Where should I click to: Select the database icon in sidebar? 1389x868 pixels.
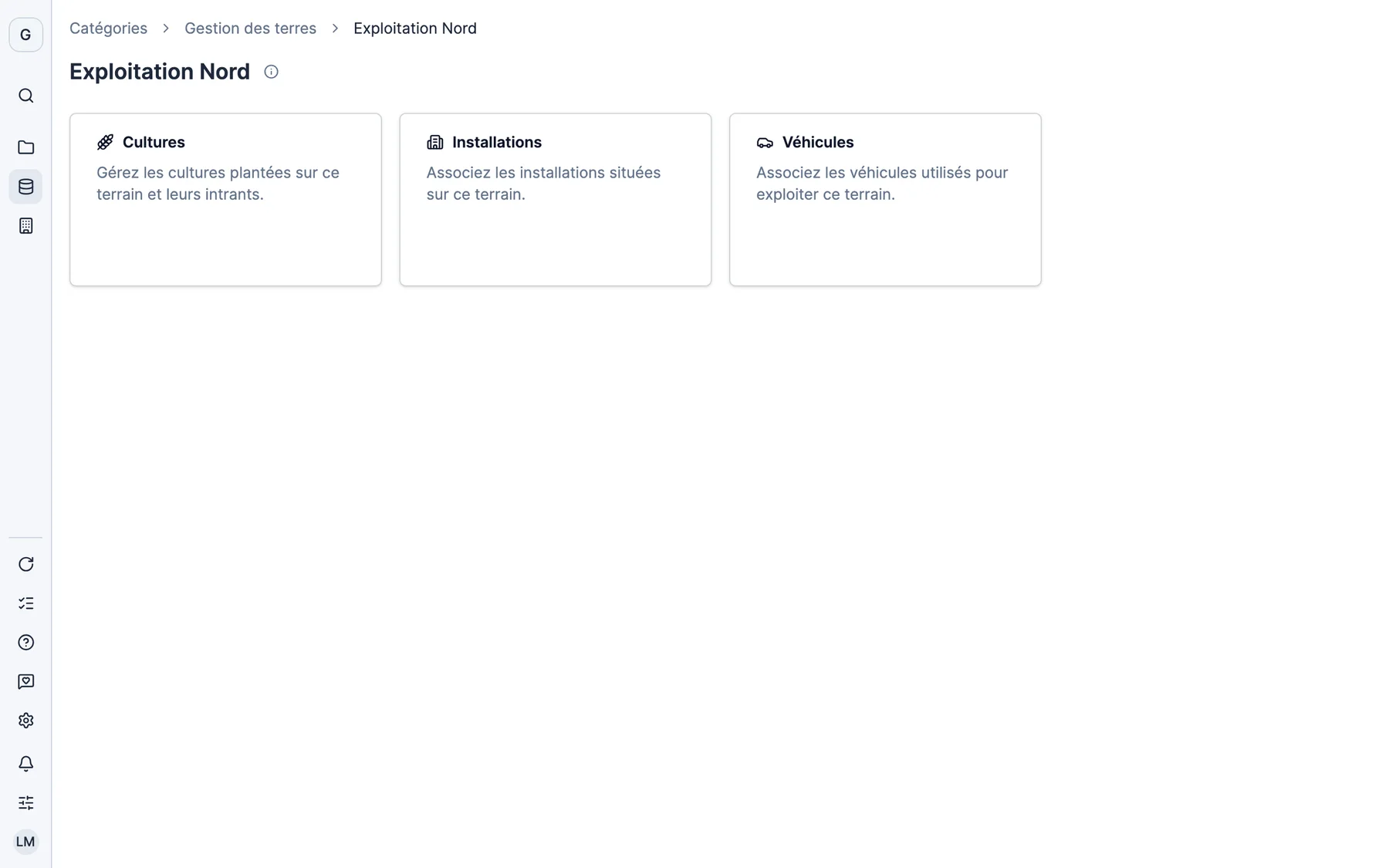point(25,187)
